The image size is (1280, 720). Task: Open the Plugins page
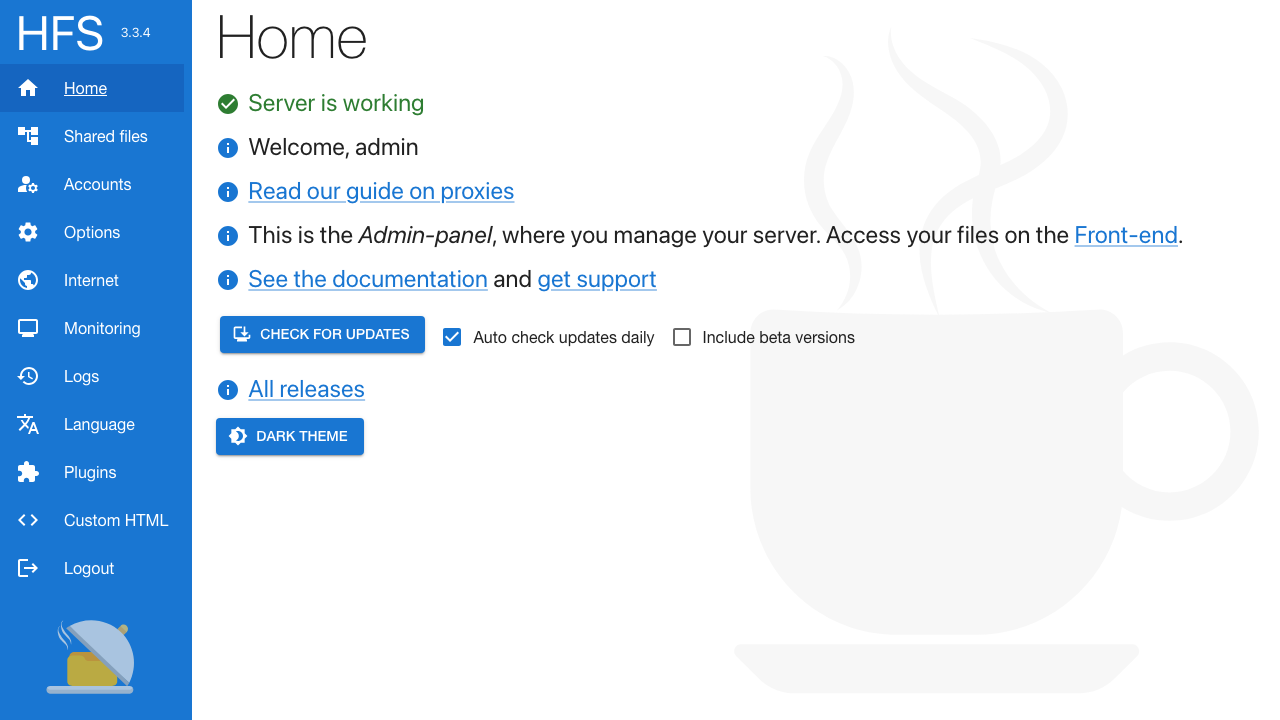pos(92,472)
